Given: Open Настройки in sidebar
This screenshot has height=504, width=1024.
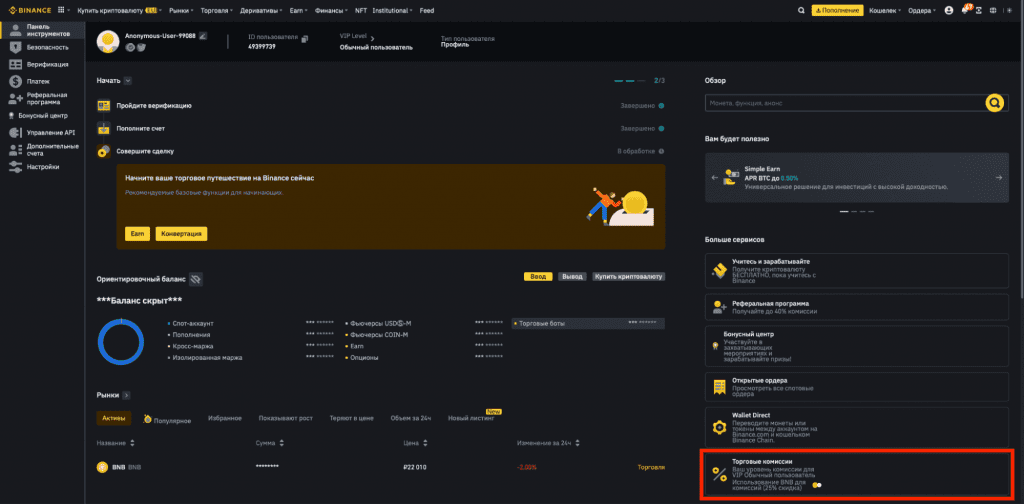Looking at the screenshot, I should point(35,167).
